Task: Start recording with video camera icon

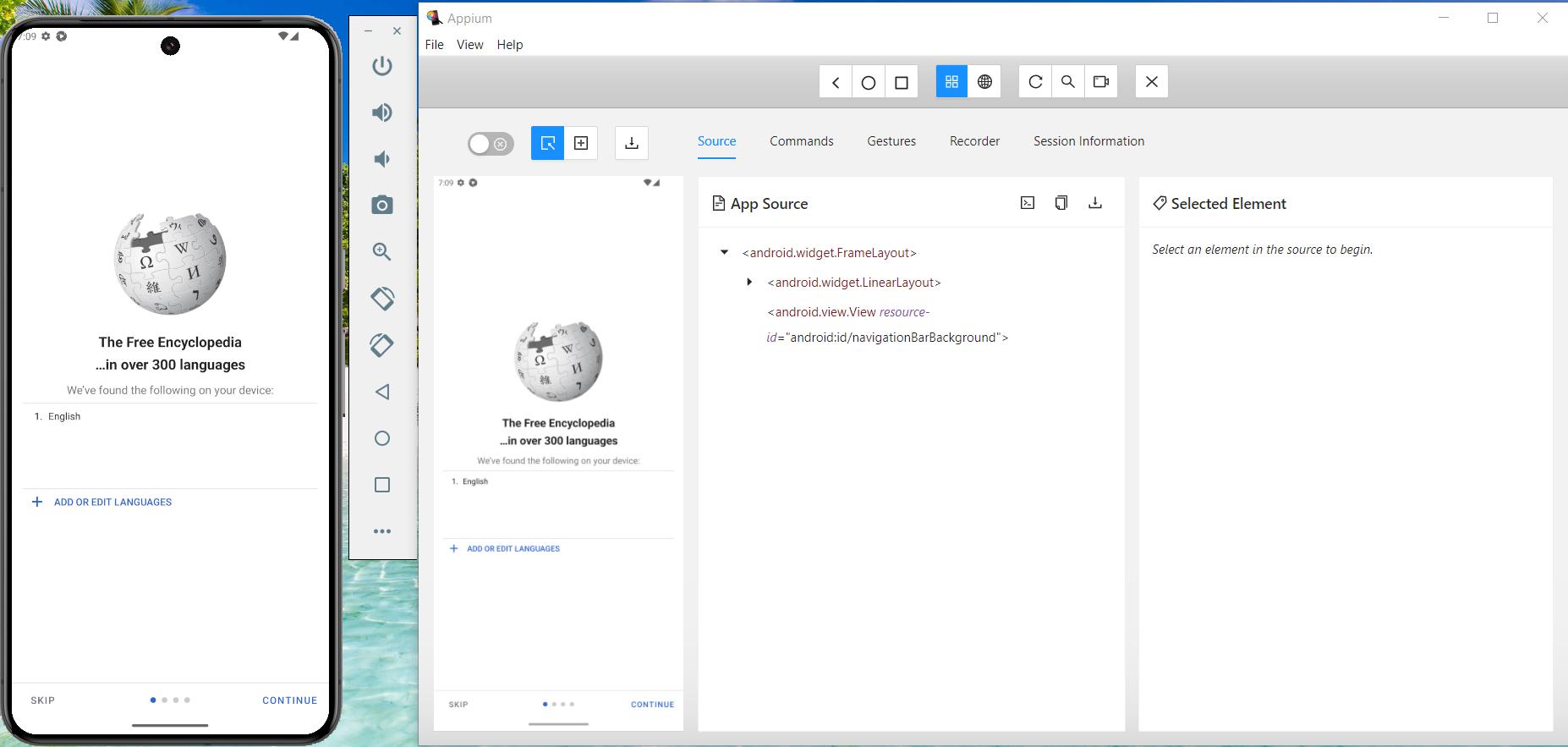Action: (x=1101, y=82)
